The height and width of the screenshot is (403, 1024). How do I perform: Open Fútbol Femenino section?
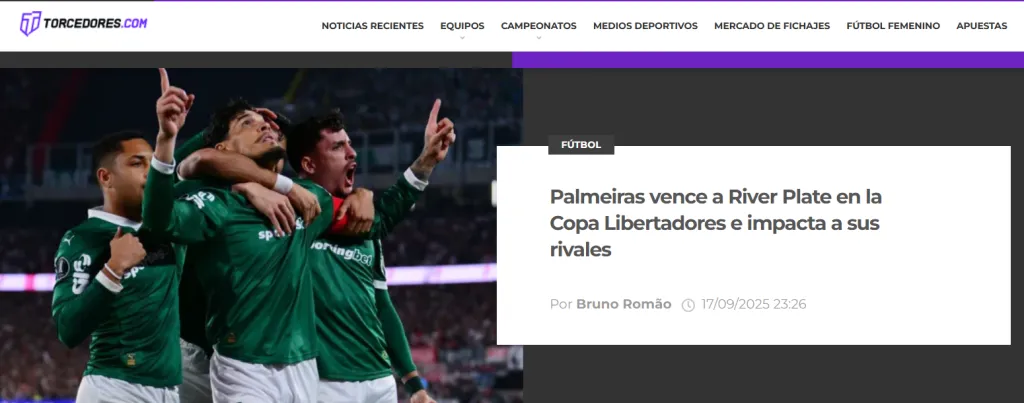(893, 26)
